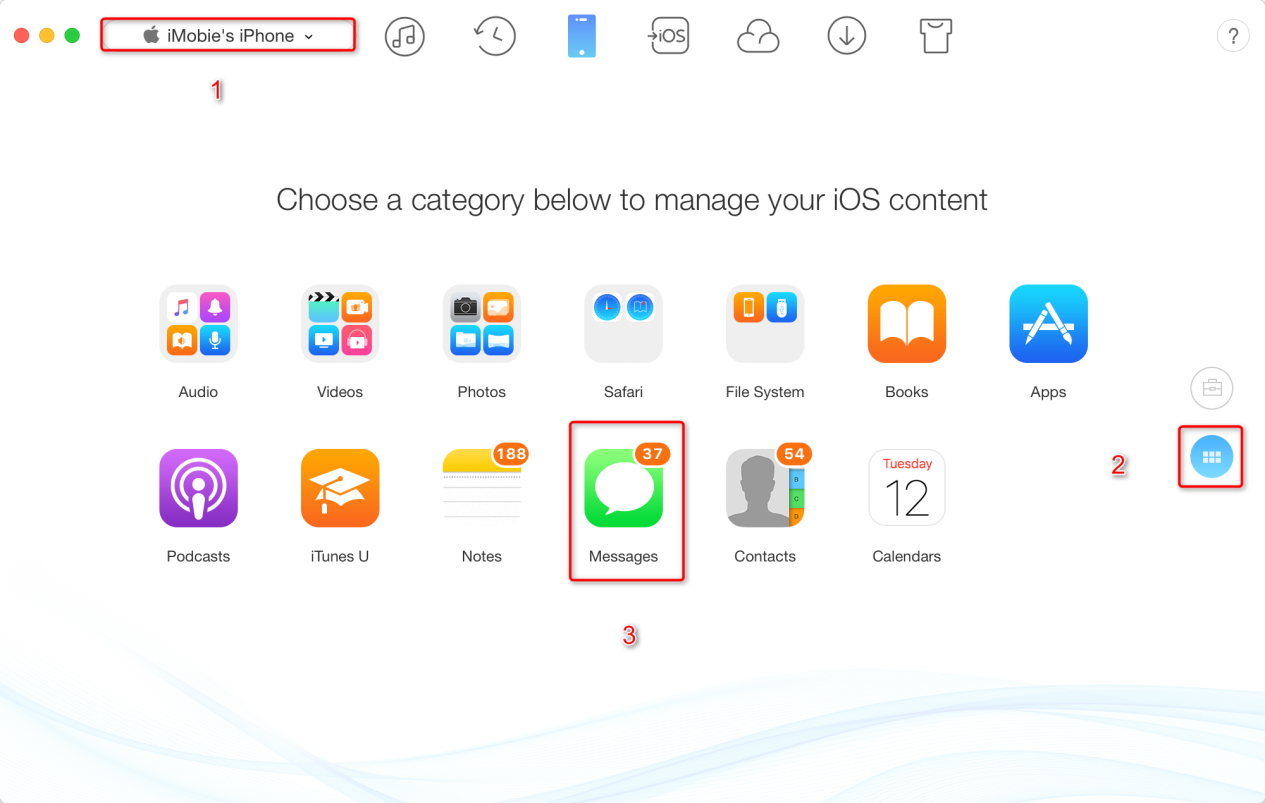The image size is (1265, 803).
Task: Select the Device Manager phone tab
Action: pos(582,36)
